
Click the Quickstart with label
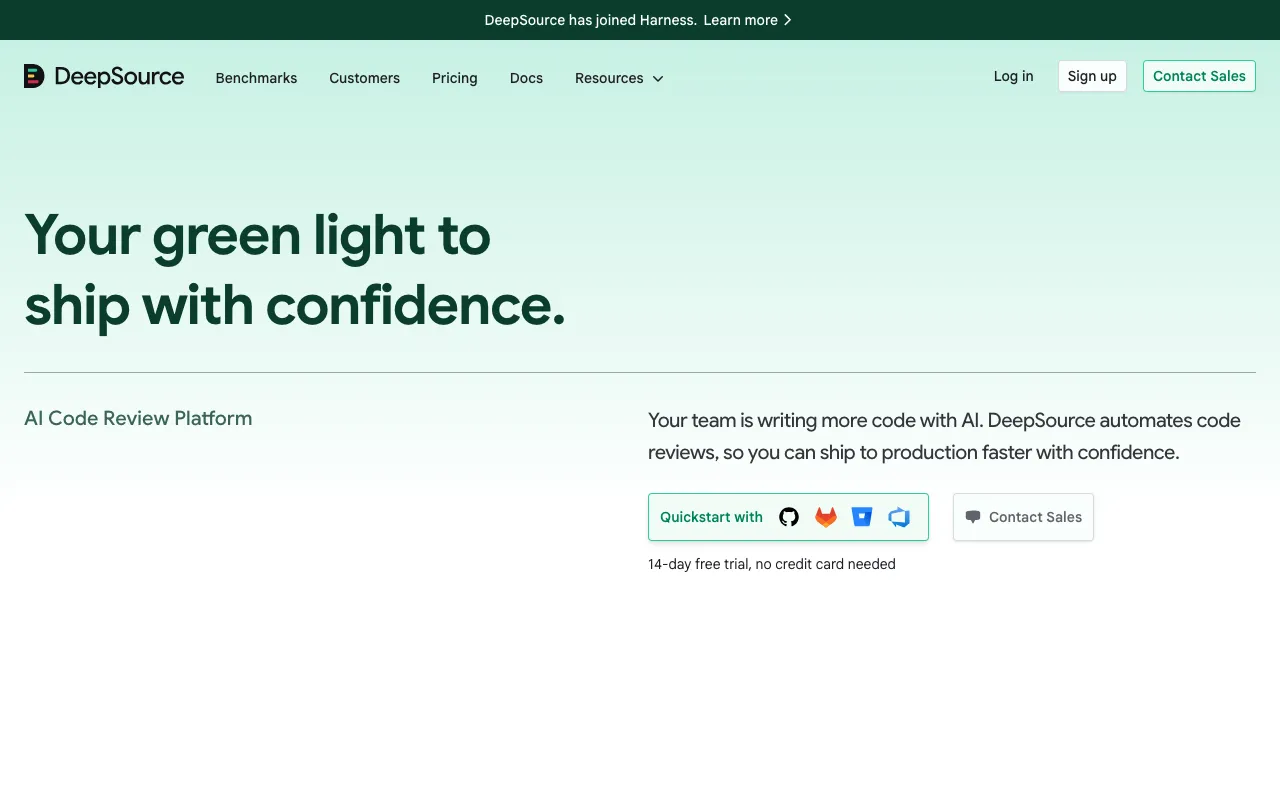tap(711, 517)
